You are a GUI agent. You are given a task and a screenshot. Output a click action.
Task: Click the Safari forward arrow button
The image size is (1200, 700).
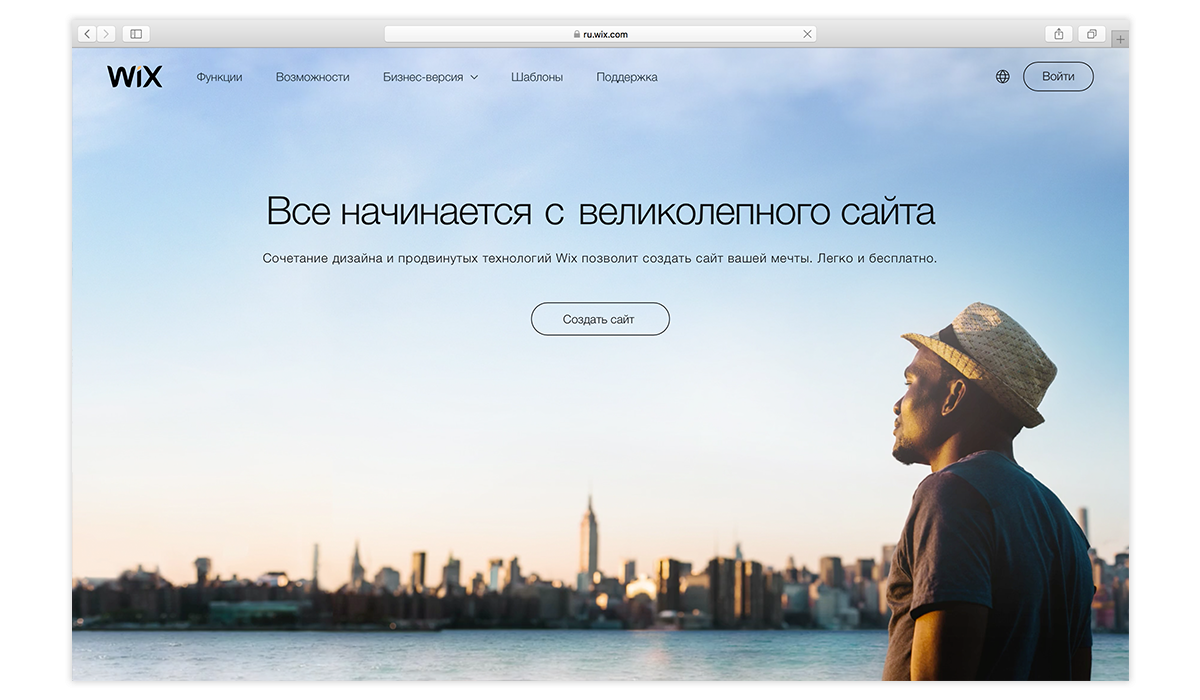106,34
